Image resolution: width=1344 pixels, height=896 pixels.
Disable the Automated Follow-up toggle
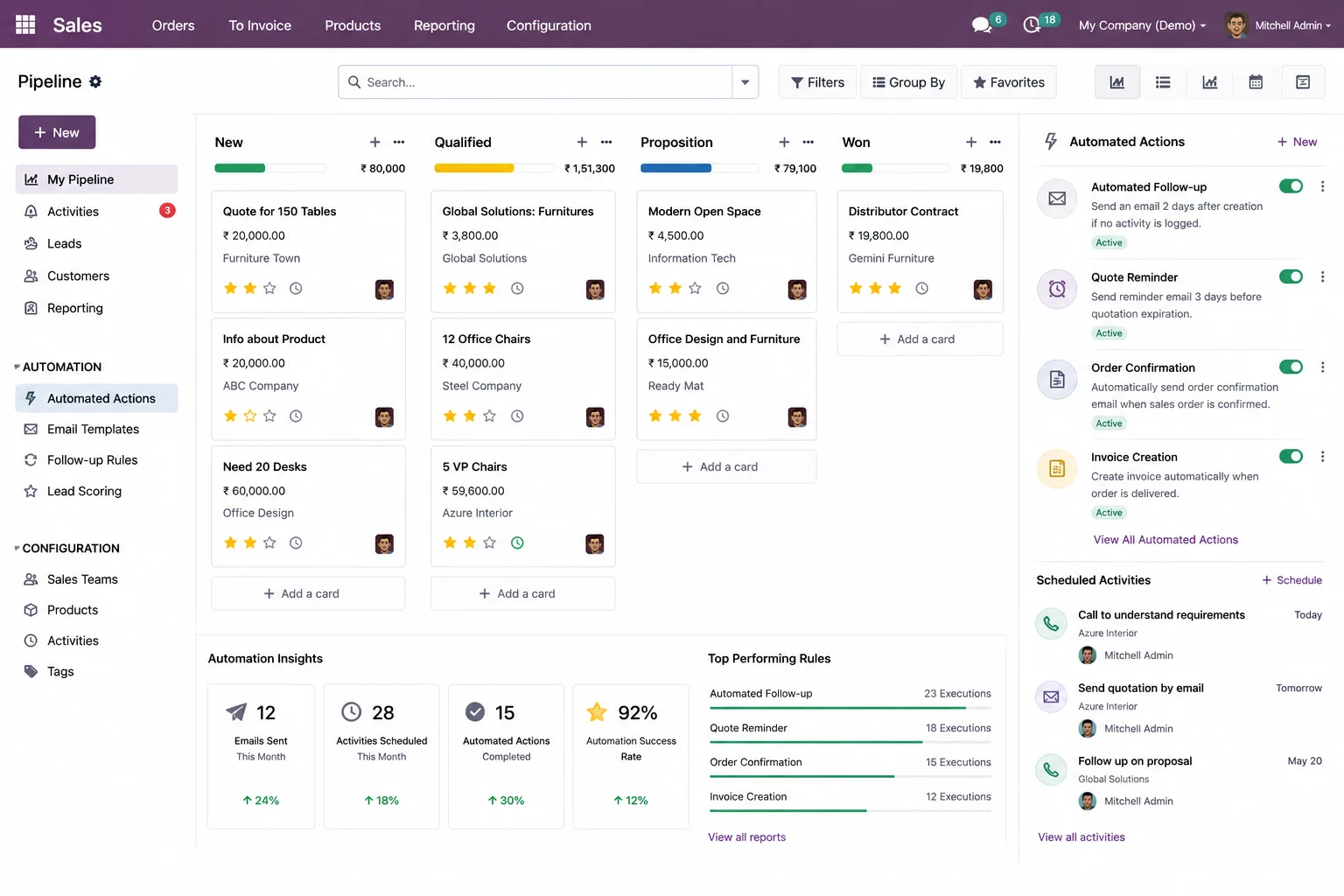pyautogui.click(x=1291, y=186)
